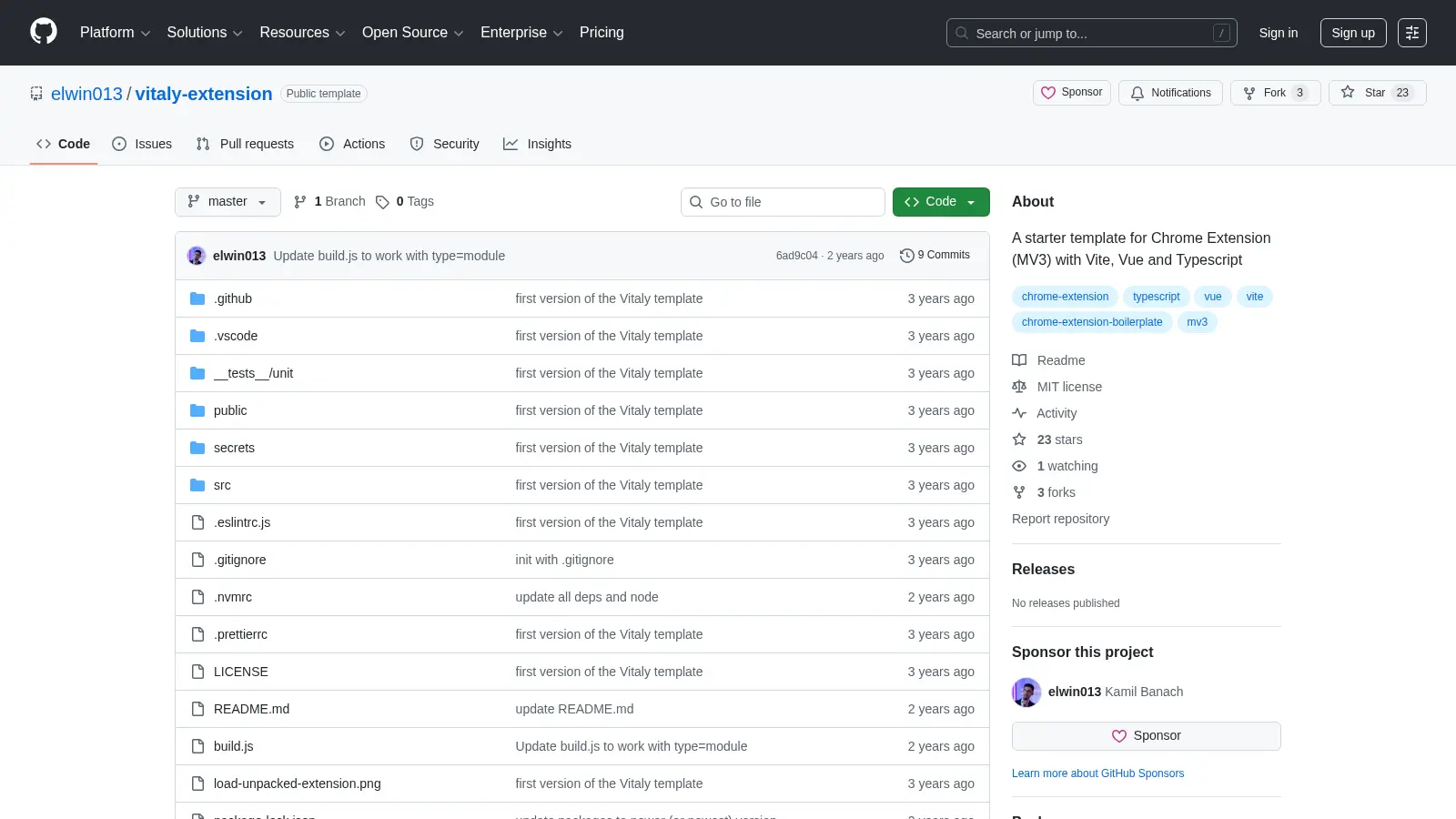The width and height of the screenshot is (1456, 819).
Task: Open the Actions tab
Action: coord(352,144)
